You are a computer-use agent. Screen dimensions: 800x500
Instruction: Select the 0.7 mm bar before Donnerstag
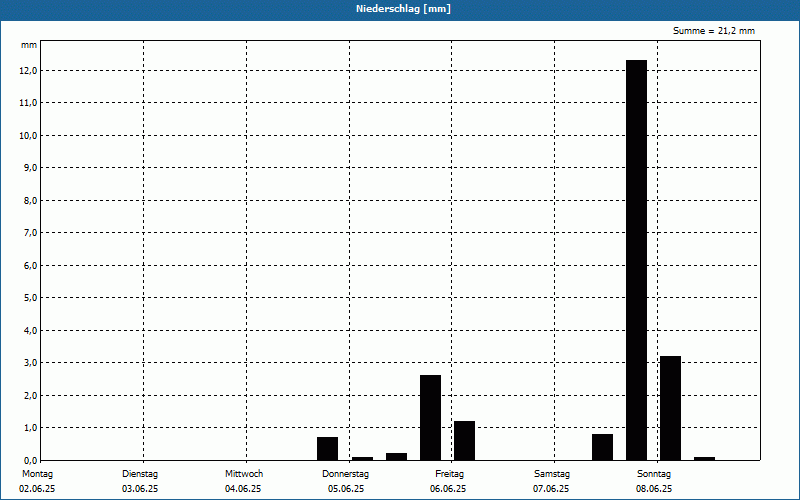(x=327, y=448)
